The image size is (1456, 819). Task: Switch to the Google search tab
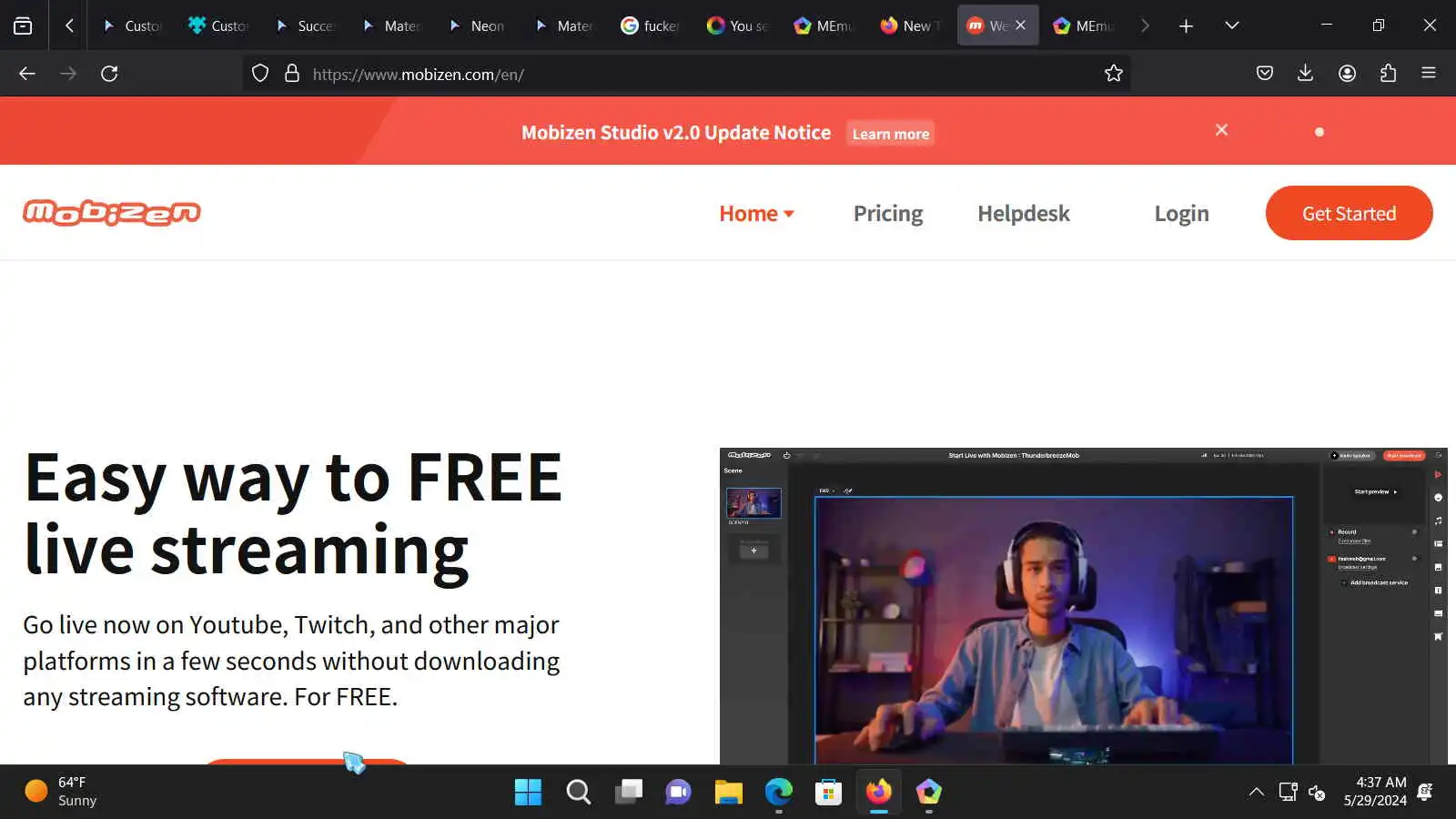tap(651, 25)
